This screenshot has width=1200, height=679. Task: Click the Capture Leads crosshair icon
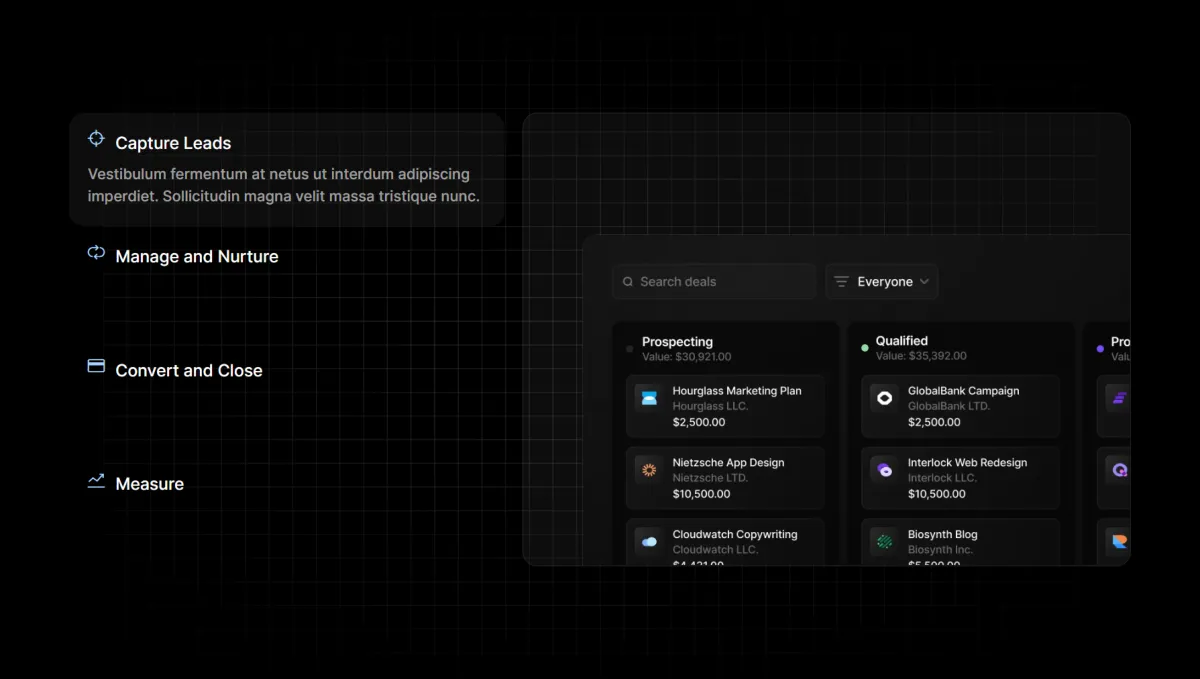[x=96, y=139]
